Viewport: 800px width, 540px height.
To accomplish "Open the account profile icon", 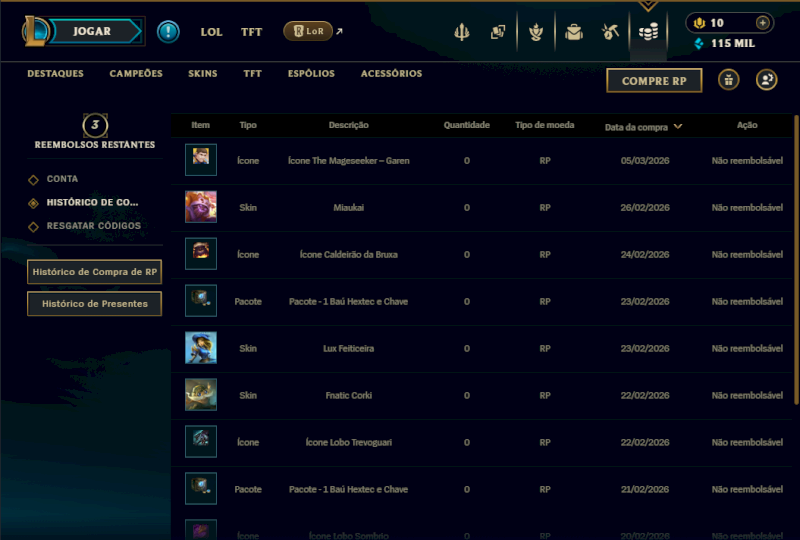I will 766,80.
